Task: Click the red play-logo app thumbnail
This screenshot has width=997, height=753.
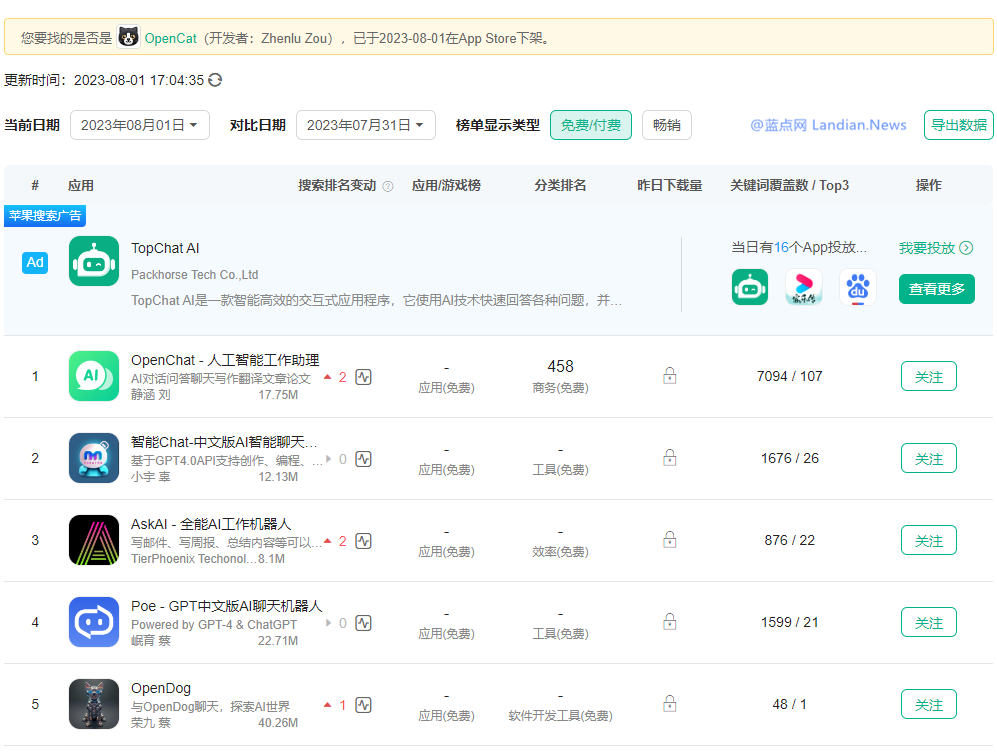Action: click(804, 287)
